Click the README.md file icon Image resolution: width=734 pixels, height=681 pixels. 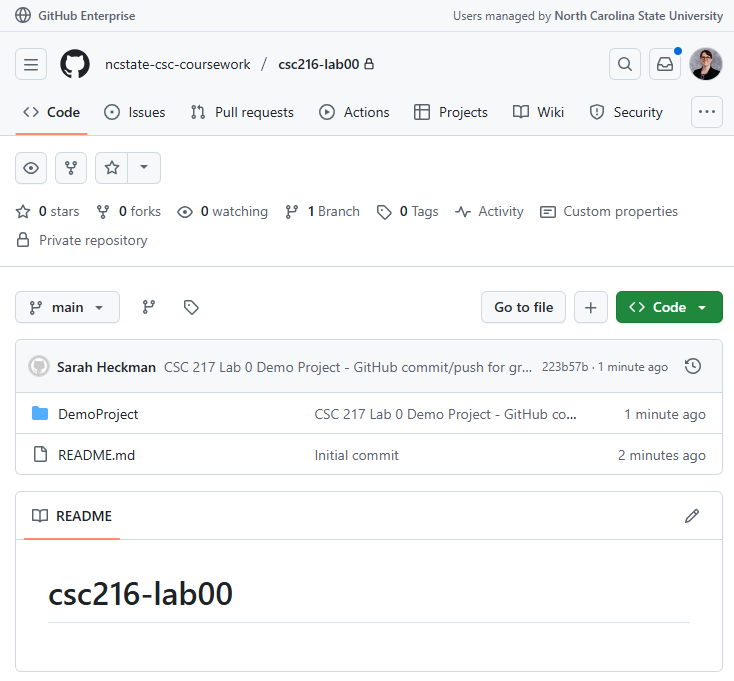coord(40,454)
